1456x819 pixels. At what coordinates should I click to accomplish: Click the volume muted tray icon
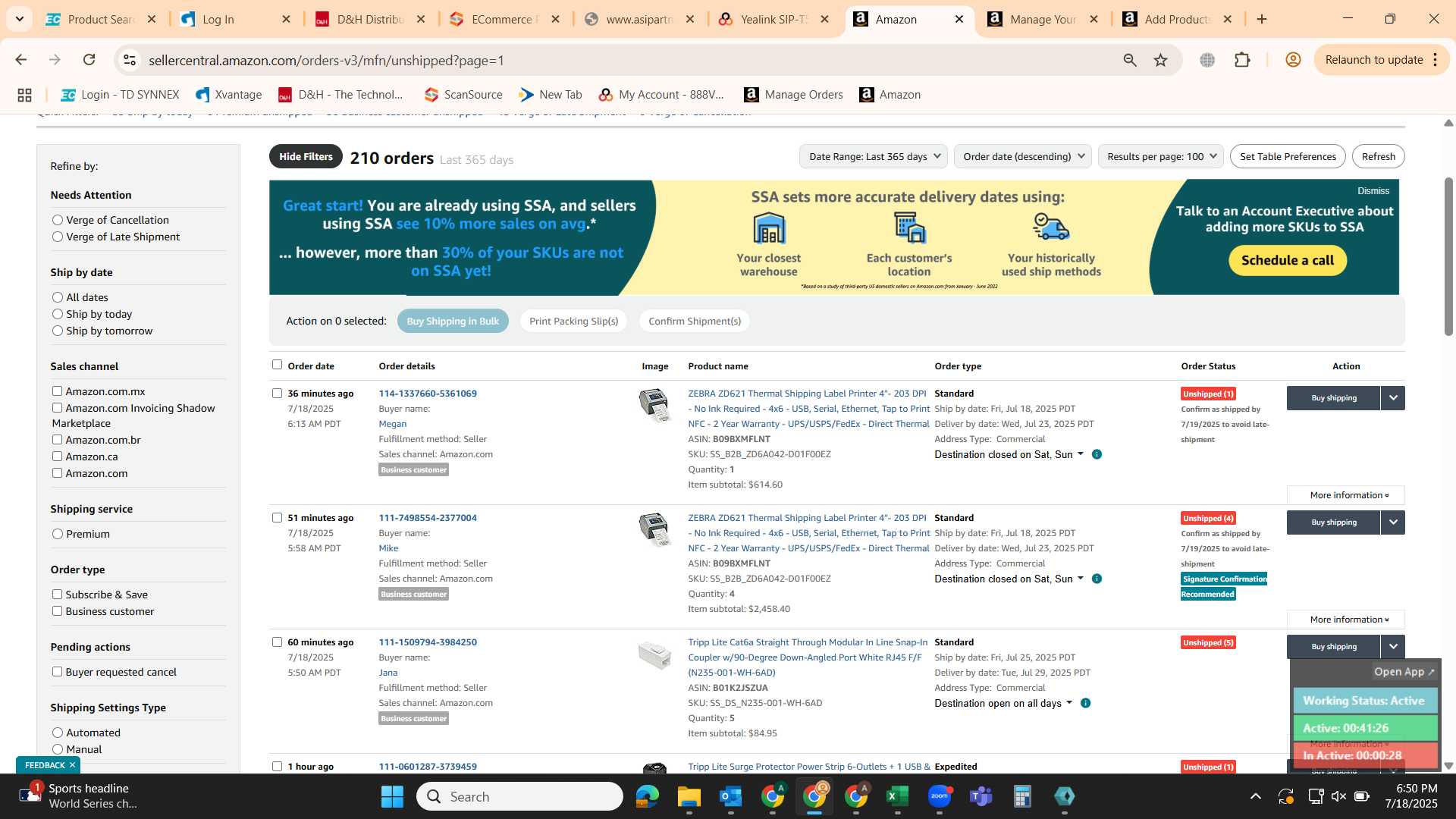click(x=1338, y=796)
